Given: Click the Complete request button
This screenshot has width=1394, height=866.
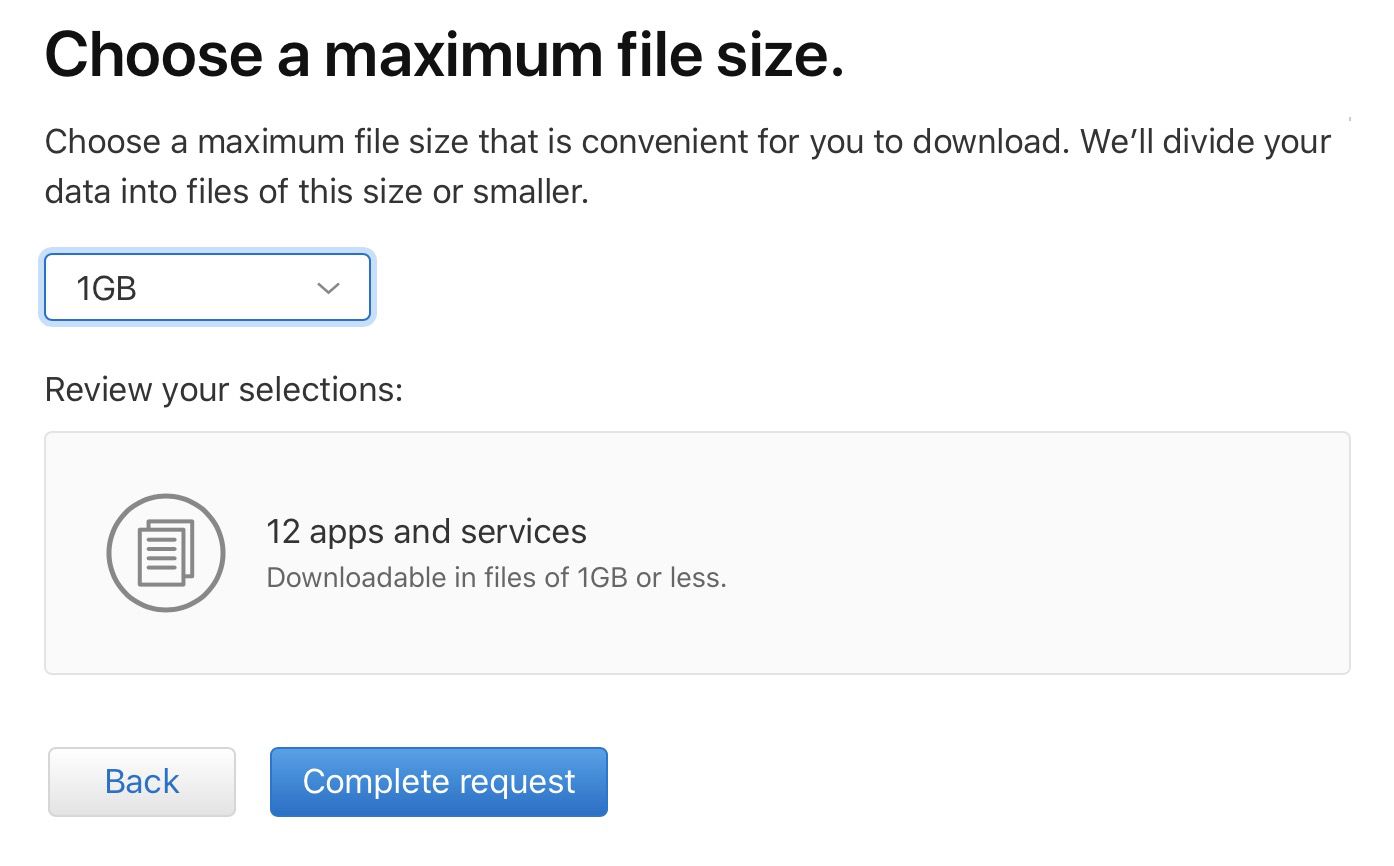Looking at the screenshot, I should 438,781.
